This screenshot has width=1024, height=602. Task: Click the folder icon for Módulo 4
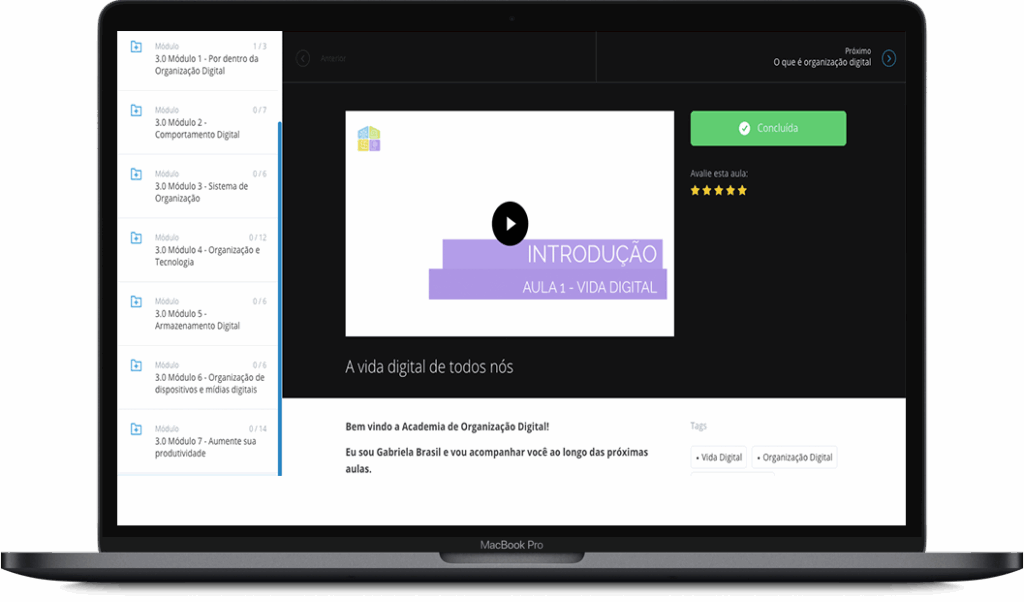pos(136,238)
